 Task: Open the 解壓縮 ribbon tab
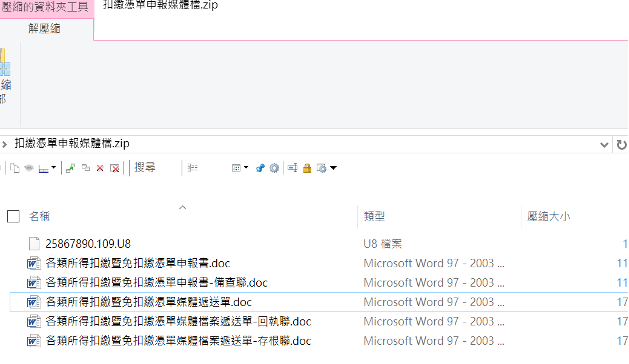point(44,28)
